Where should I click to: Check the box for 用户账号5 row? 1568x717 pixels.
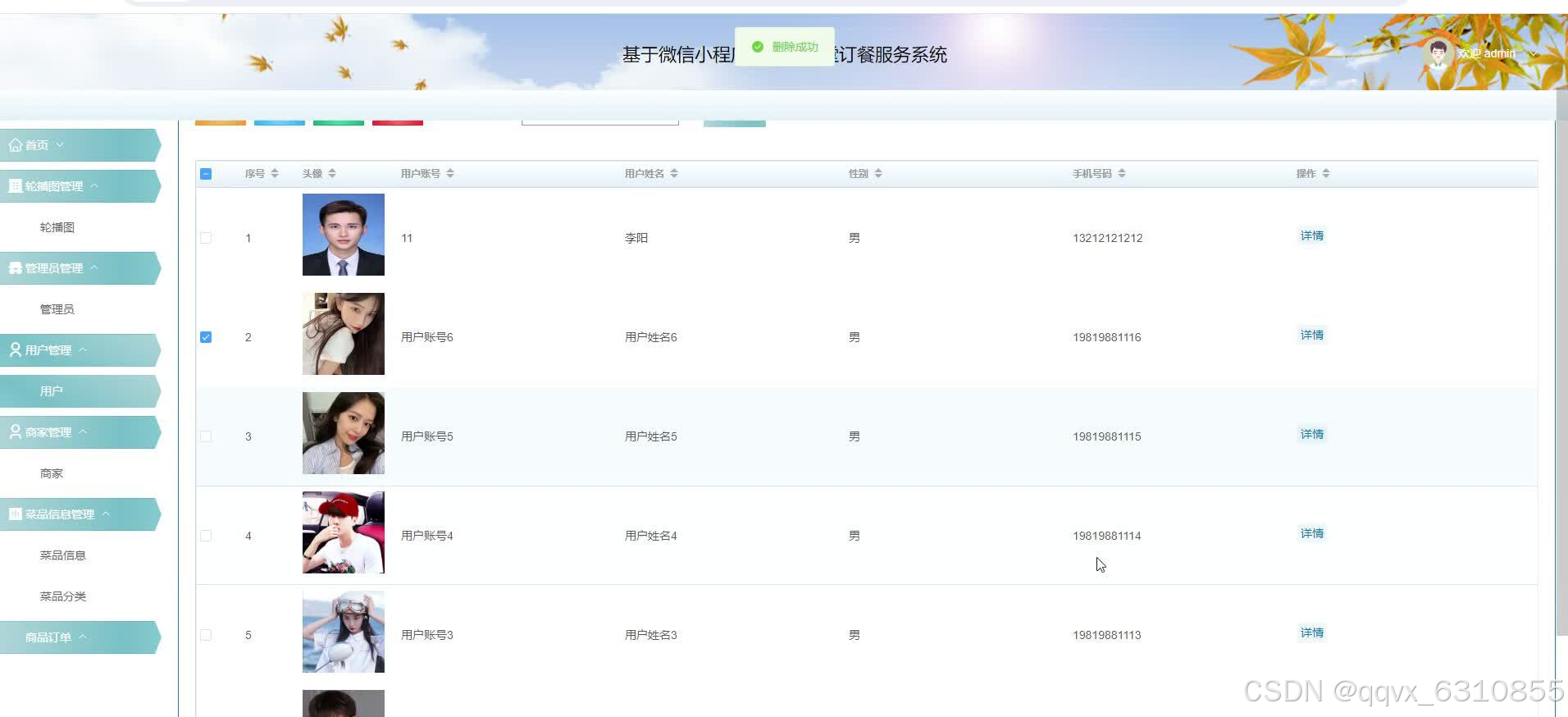(x=206, y=436)
